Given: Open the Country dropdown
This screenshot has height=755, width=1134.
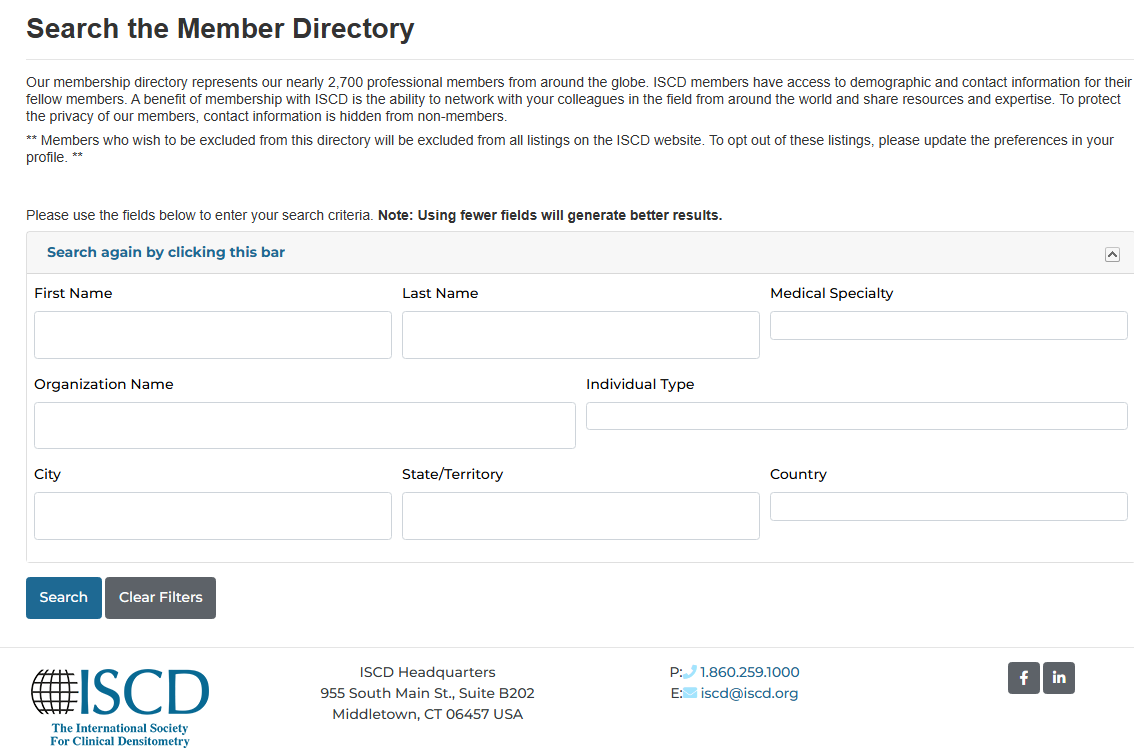Looking at the screenshot, I should pyautogui.click(x=948, y=506).
